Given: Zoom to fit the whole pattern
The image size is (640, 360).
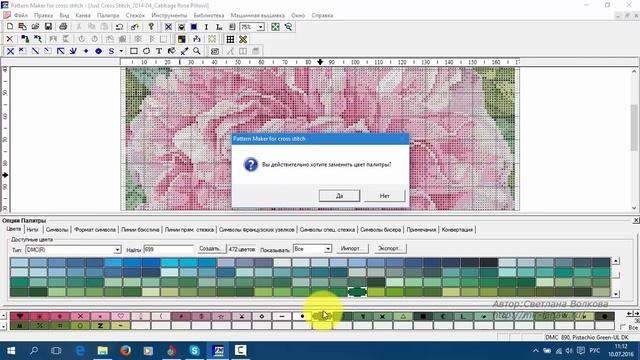Looking at the screenshot, I should point(276,27).
